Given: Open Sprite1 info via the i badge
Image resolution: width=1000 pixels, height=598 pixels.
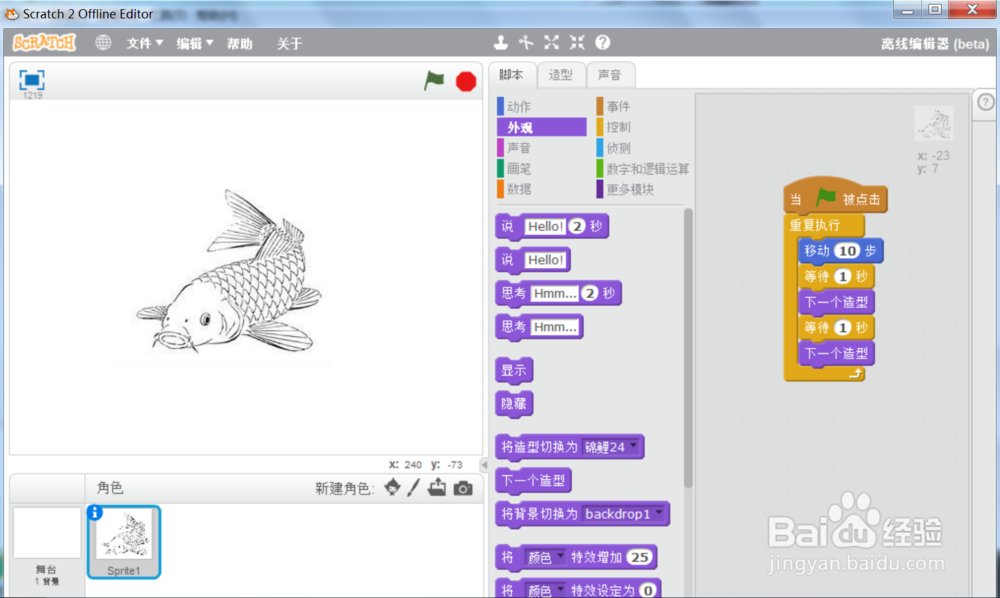Looking at the screenshot, I should (95, 513).
